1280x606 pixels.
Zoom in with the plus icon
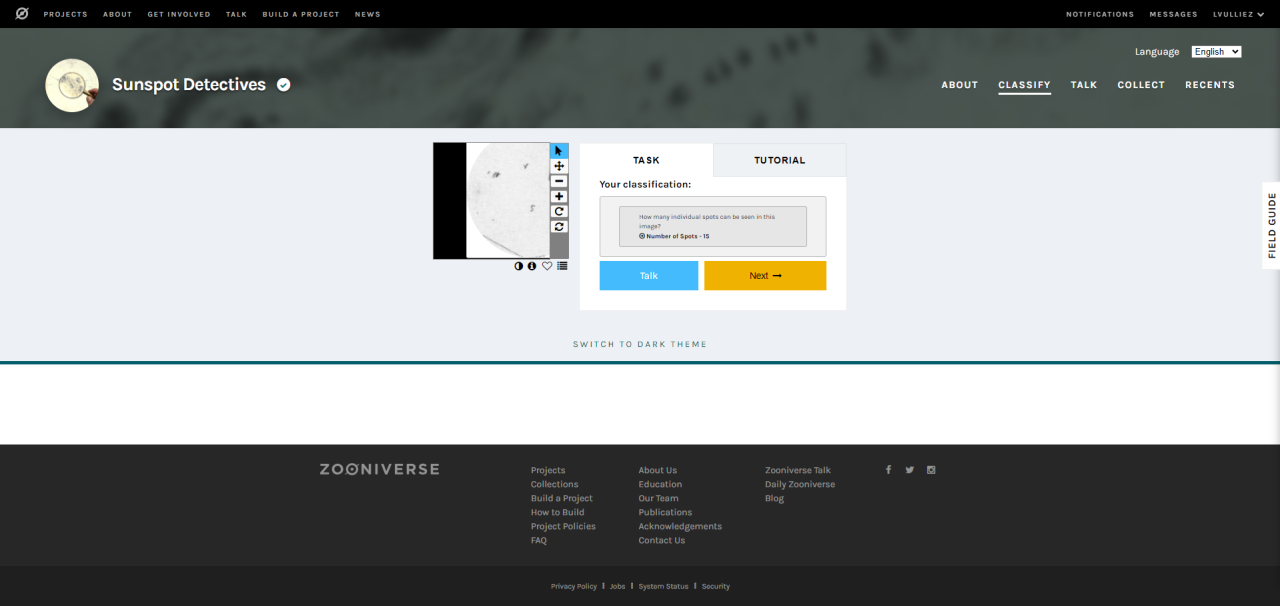pyautogui.click(x=559, y=196)
